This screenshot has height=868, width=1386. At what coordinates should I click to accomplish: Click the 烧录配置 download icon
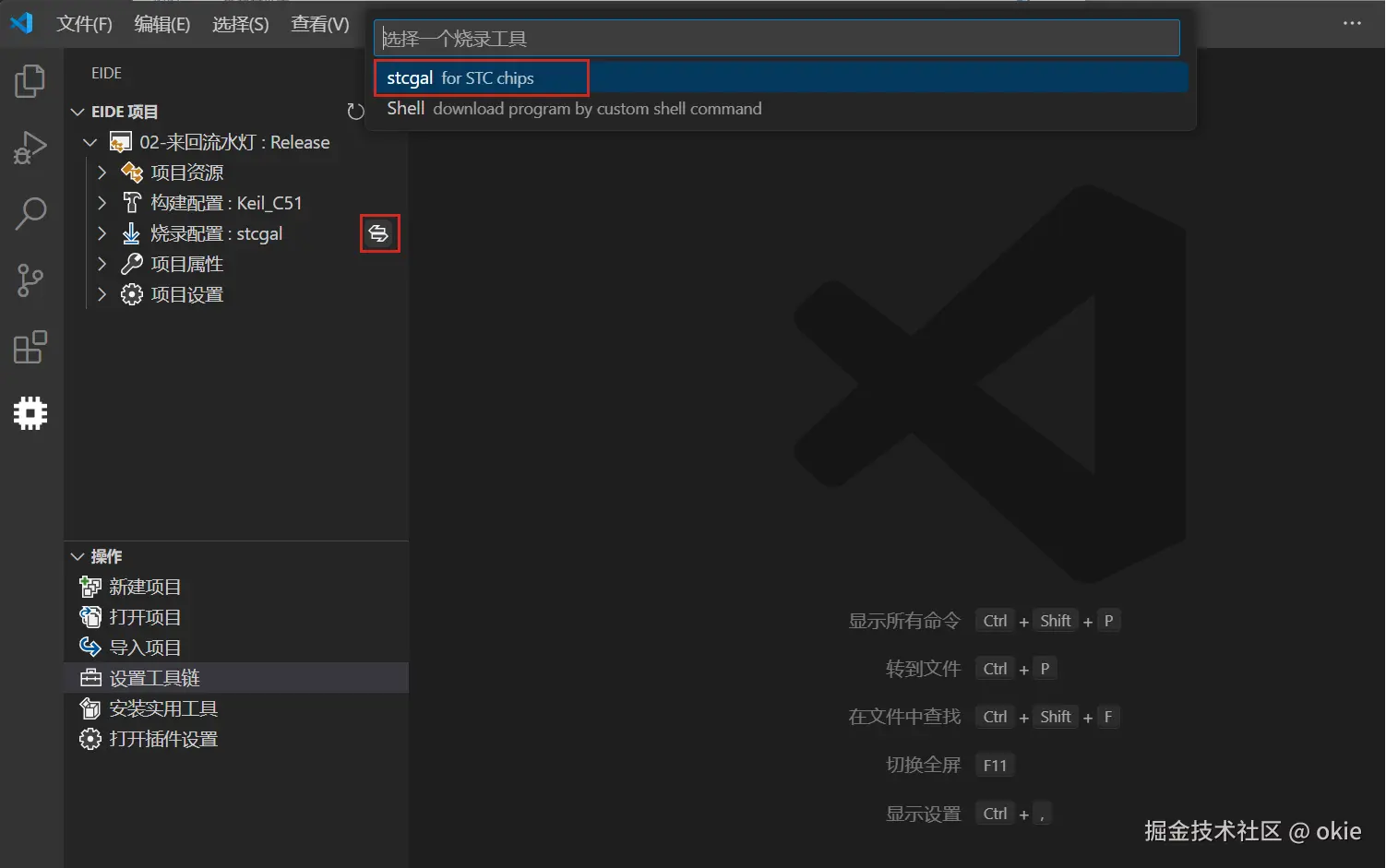click(132, 233)
